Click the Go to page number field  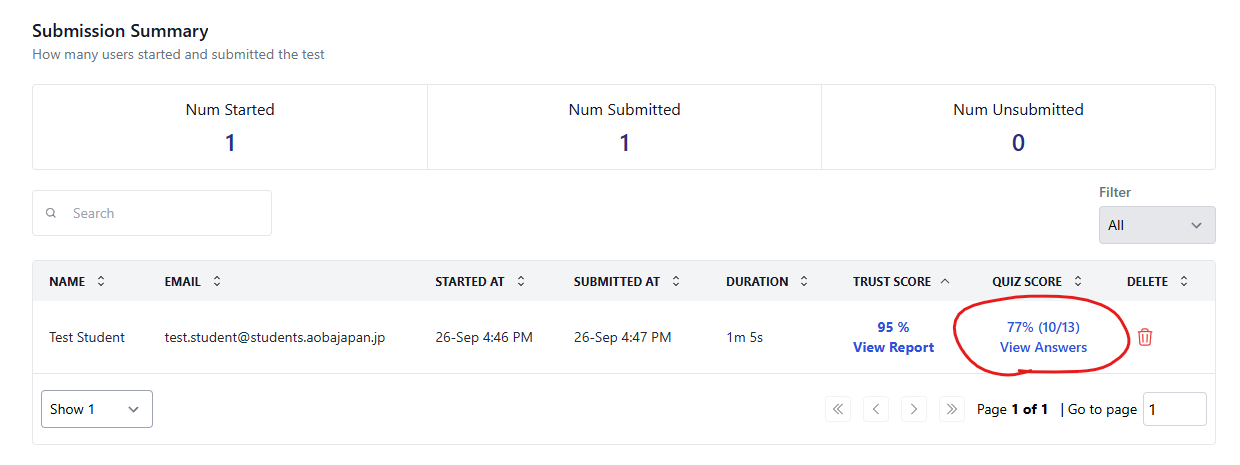click(x=1174, y=409)
